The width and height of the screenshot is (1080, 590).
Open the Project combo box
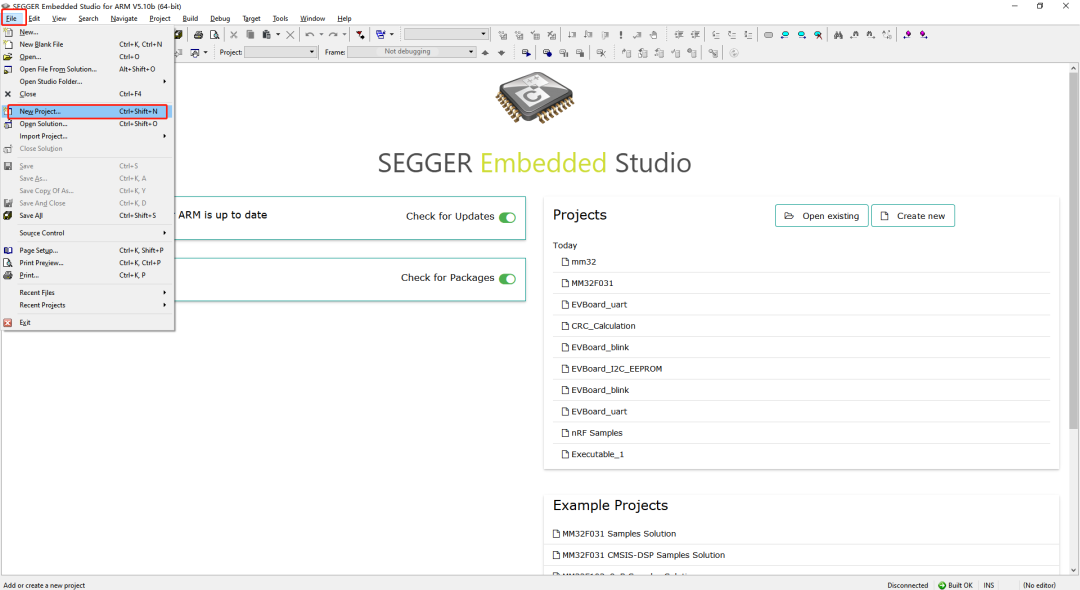pyautogui.click(x=280, y=52)
